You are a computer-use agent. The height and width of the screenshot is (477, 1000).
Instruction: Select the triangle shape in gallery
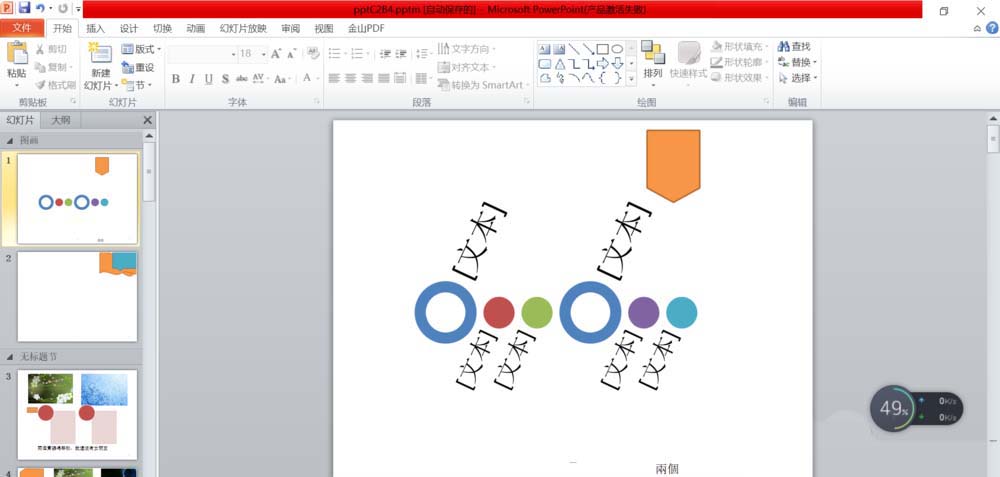(x=559, y=64)
